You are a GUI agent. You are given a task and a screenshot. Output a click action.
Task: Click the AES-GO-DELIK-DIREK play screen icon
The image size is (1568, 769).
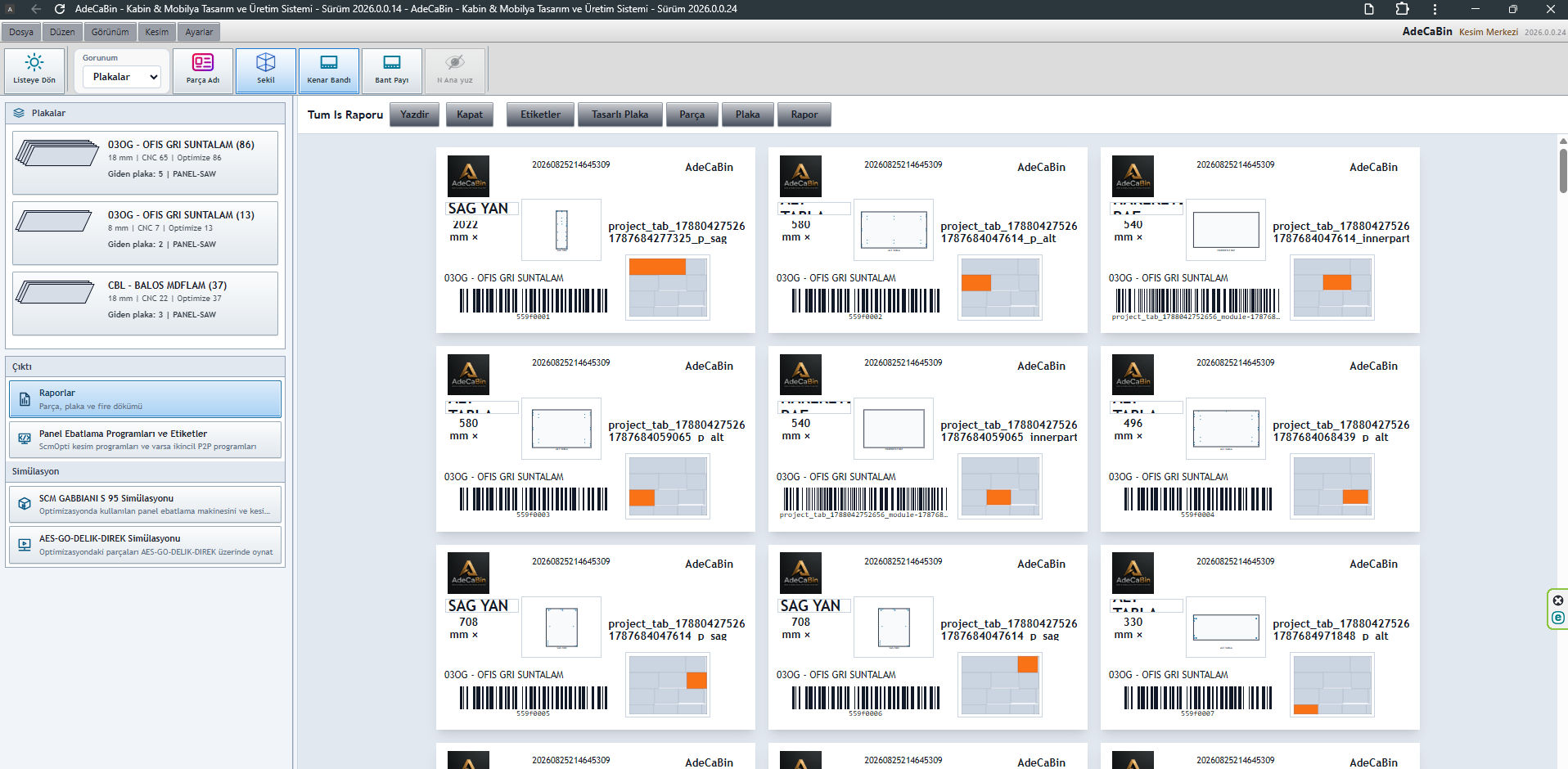(25, 545)
